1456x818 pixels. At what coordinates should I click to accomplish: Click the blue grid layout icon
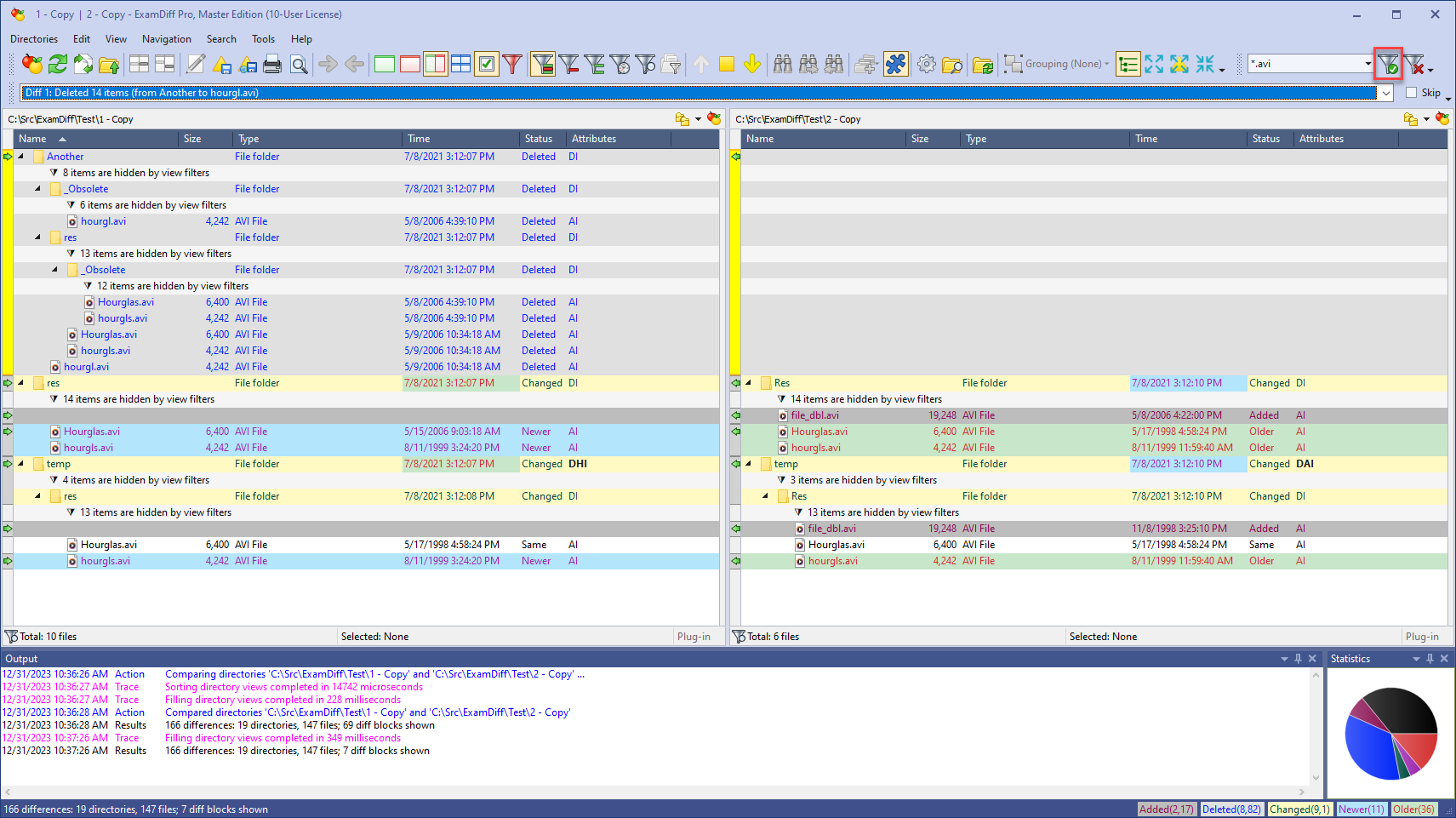coord(460,64)
